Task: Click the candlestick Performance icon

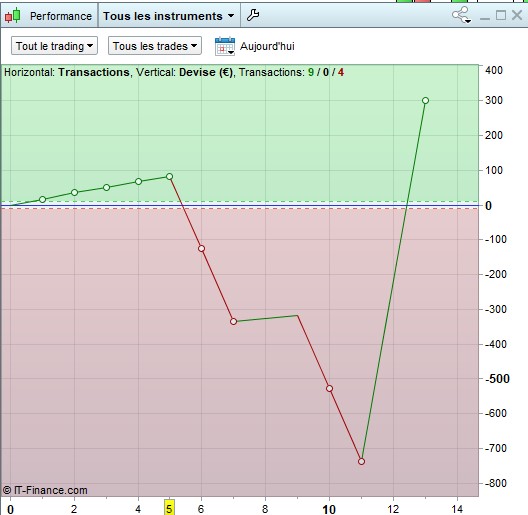Action: click(13, 15)
